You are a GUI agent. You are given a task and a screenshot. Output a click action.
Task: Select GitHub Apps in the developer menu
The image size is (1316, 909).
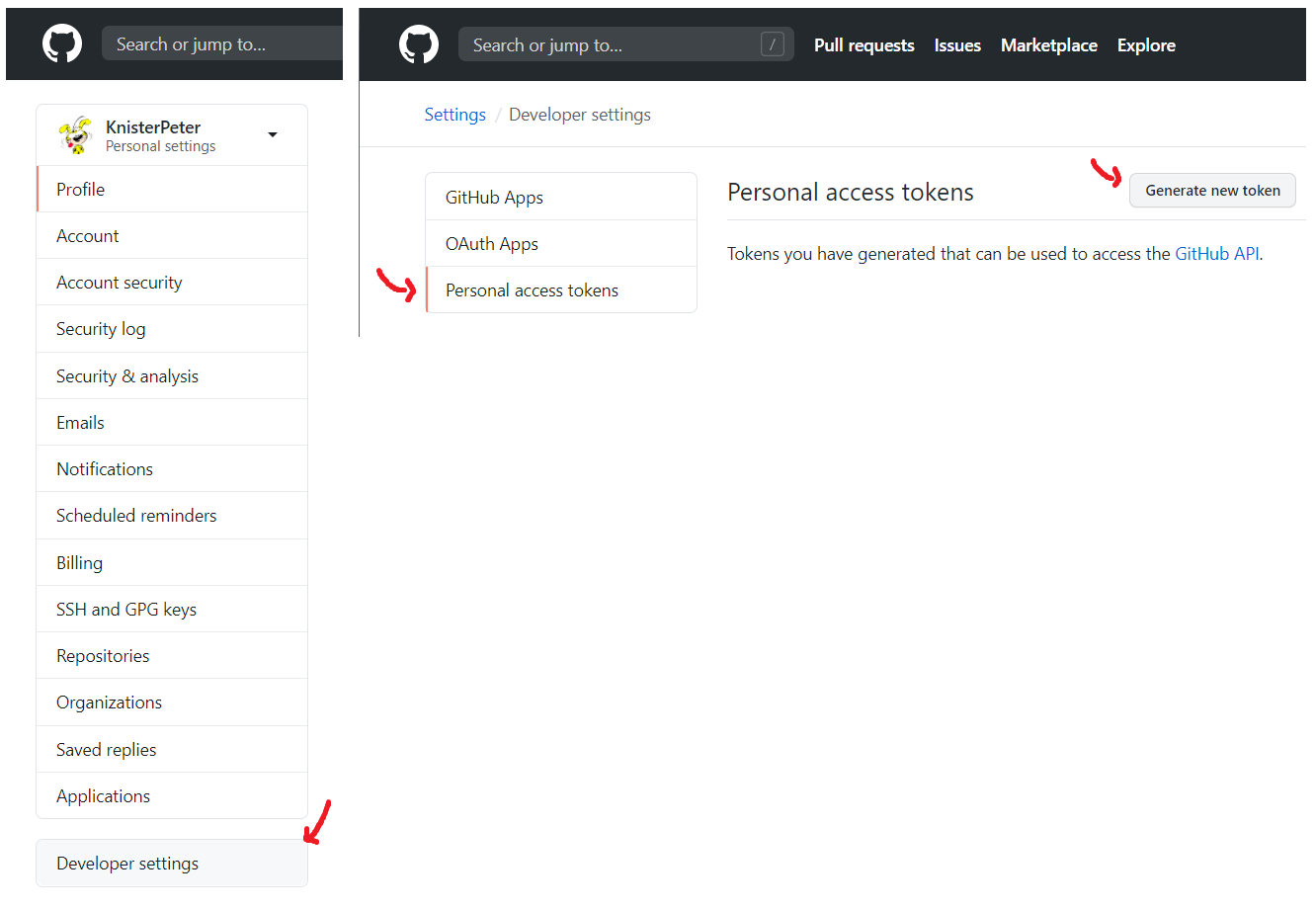coord(561,197)
